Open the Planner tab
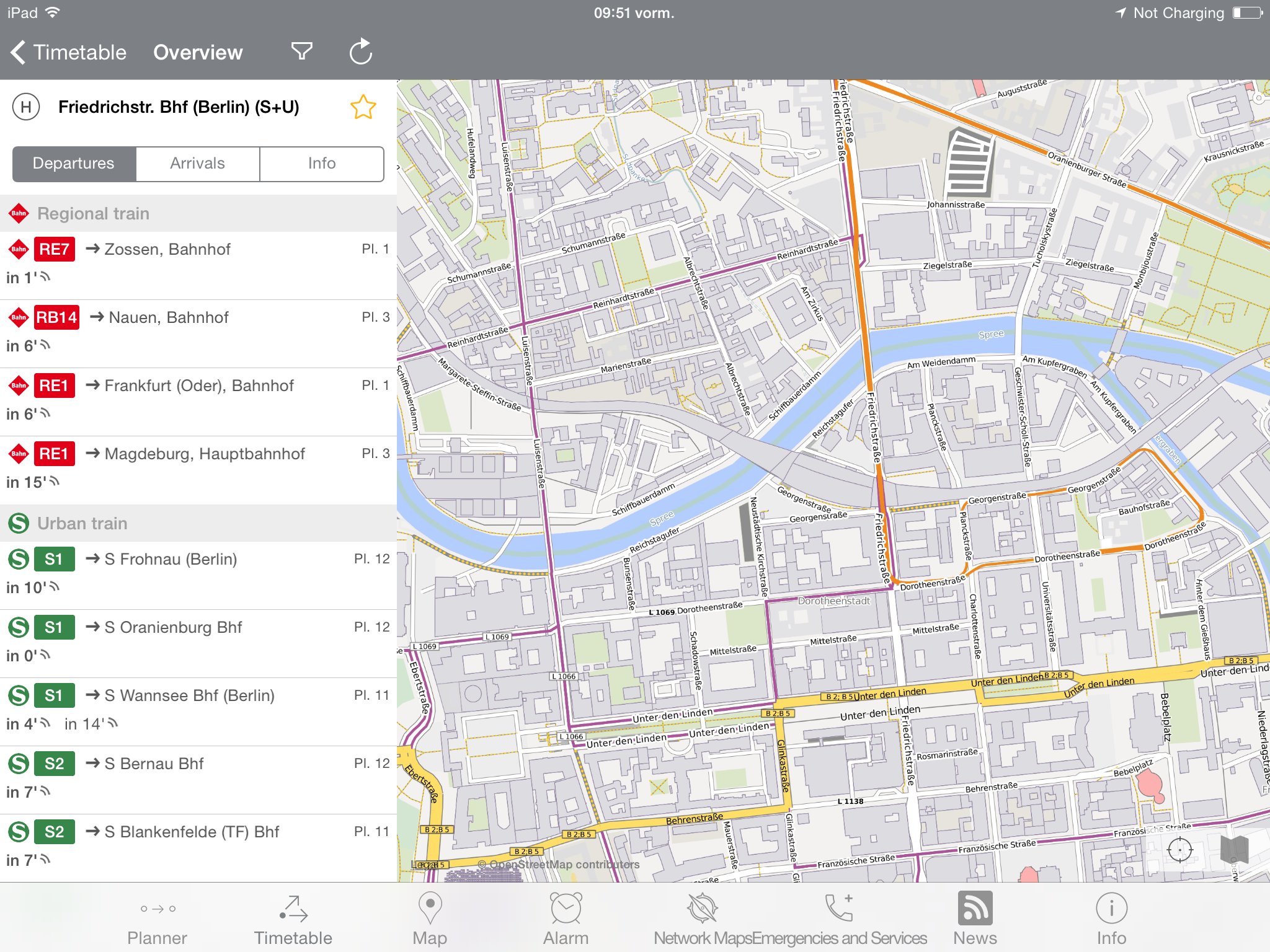The height and width of the screenshot is (952, 1270). [x=158, y=920]
